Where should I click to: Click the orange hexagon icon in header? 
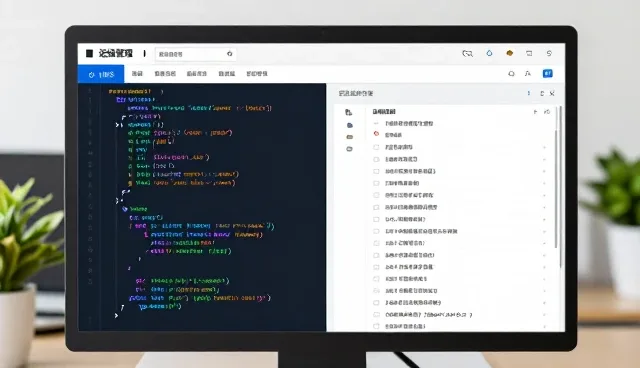[509, 53]
